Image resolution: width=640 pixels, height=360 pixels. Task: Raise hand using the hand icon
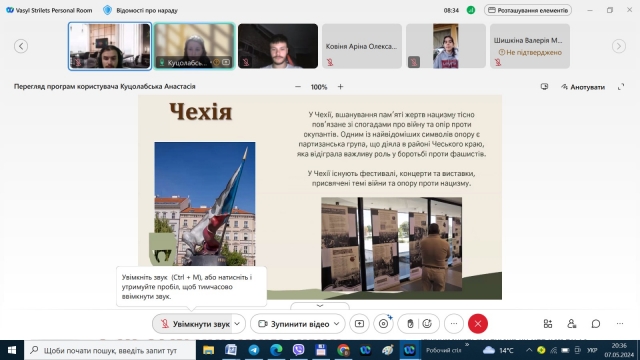point(410,324)
